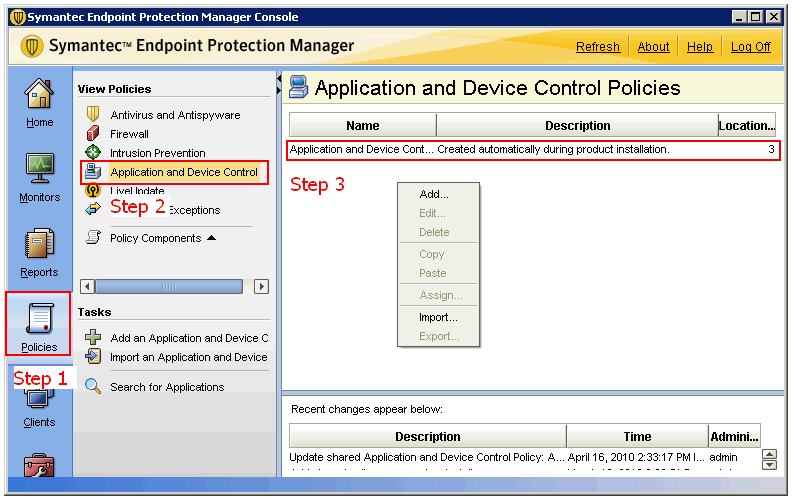The width and height of the screenshot is (792, 499).
Task: Collapse left pane with splitter arrow
Action: [x=279, y=78]
